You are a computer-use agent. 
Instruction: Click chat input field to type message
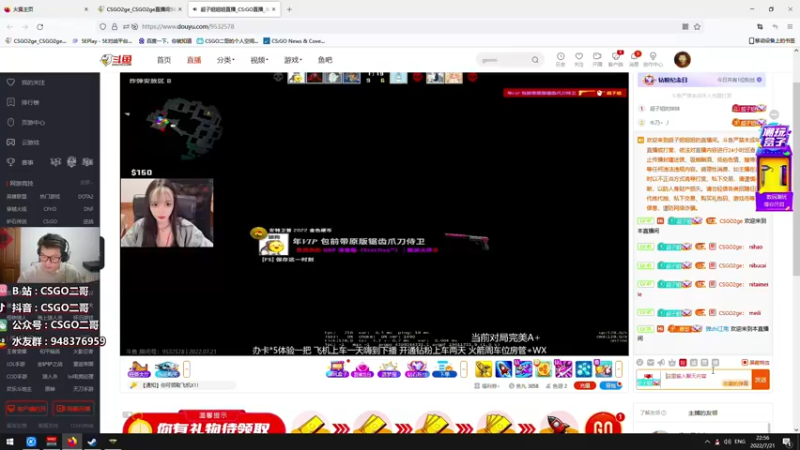[x=706, y=380]
